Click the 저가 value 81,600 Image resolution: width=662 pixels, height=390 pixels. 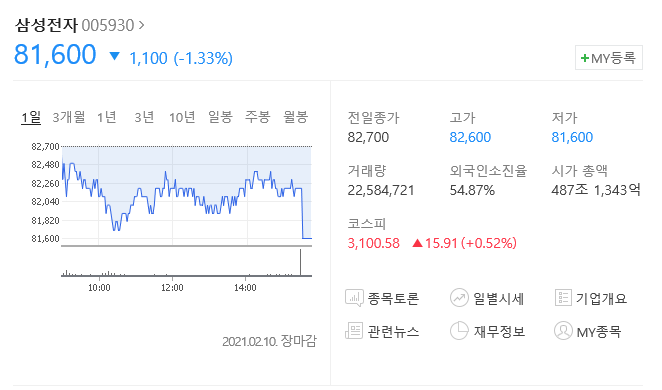(572, 137)
